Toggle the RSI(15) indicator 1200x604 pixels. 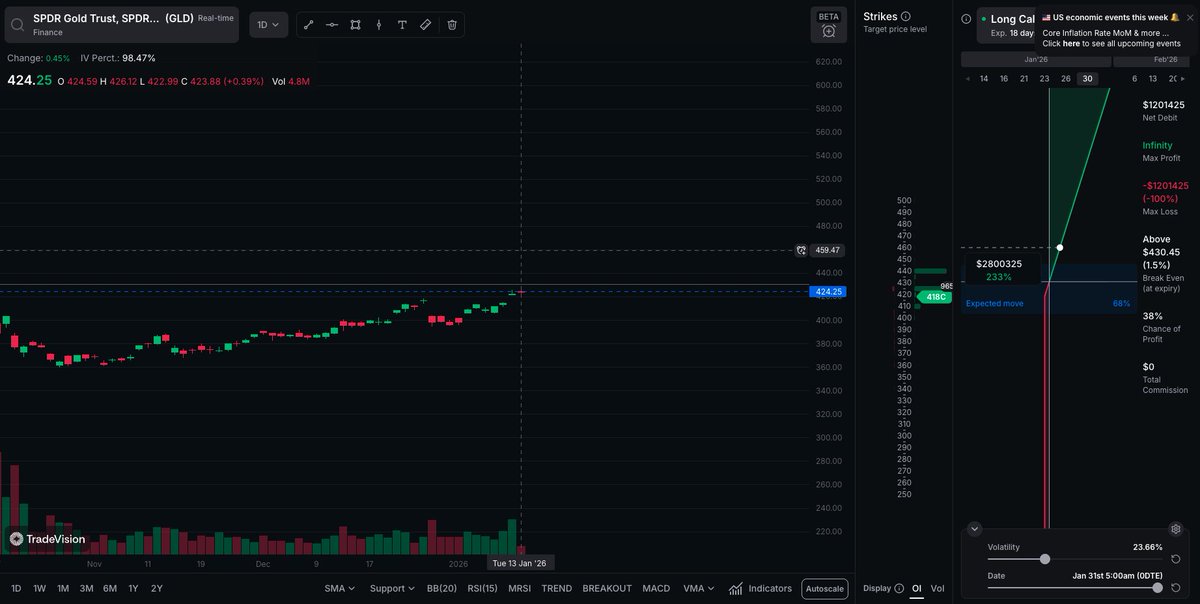click(x=482, y=589)
